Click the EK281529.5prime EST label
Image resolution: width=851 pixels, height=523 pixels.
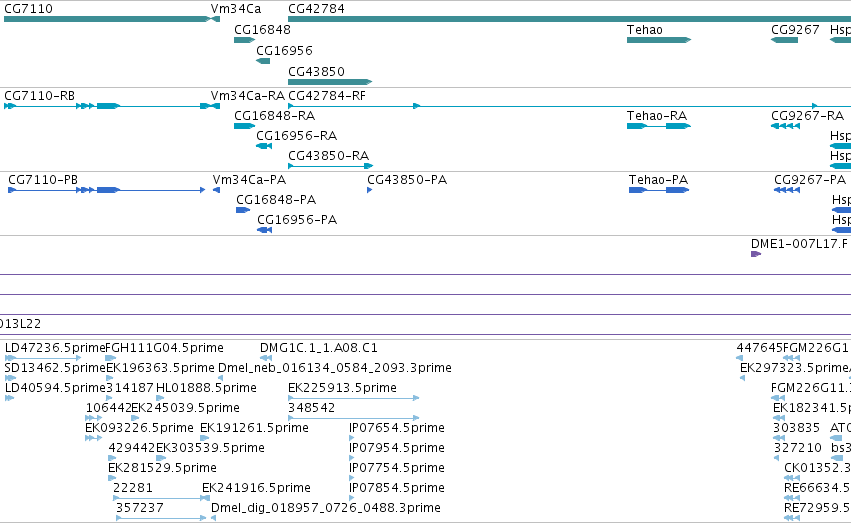point(162,468)
